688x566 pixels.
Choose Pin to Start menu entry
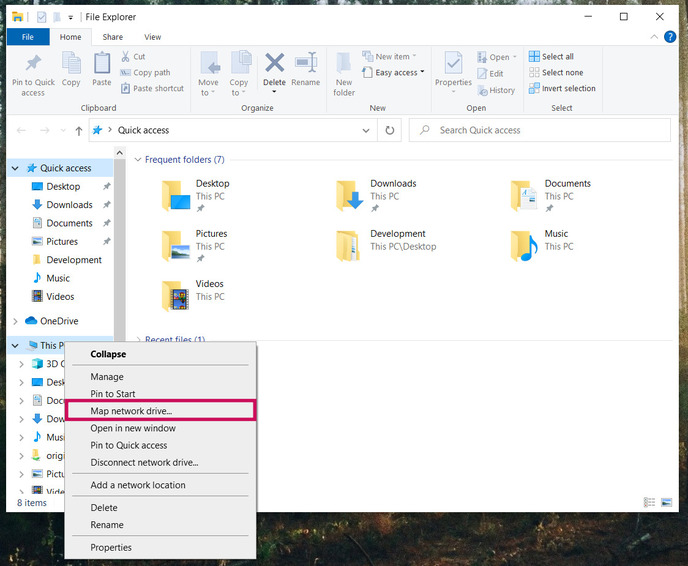click(x=161, y=394)
